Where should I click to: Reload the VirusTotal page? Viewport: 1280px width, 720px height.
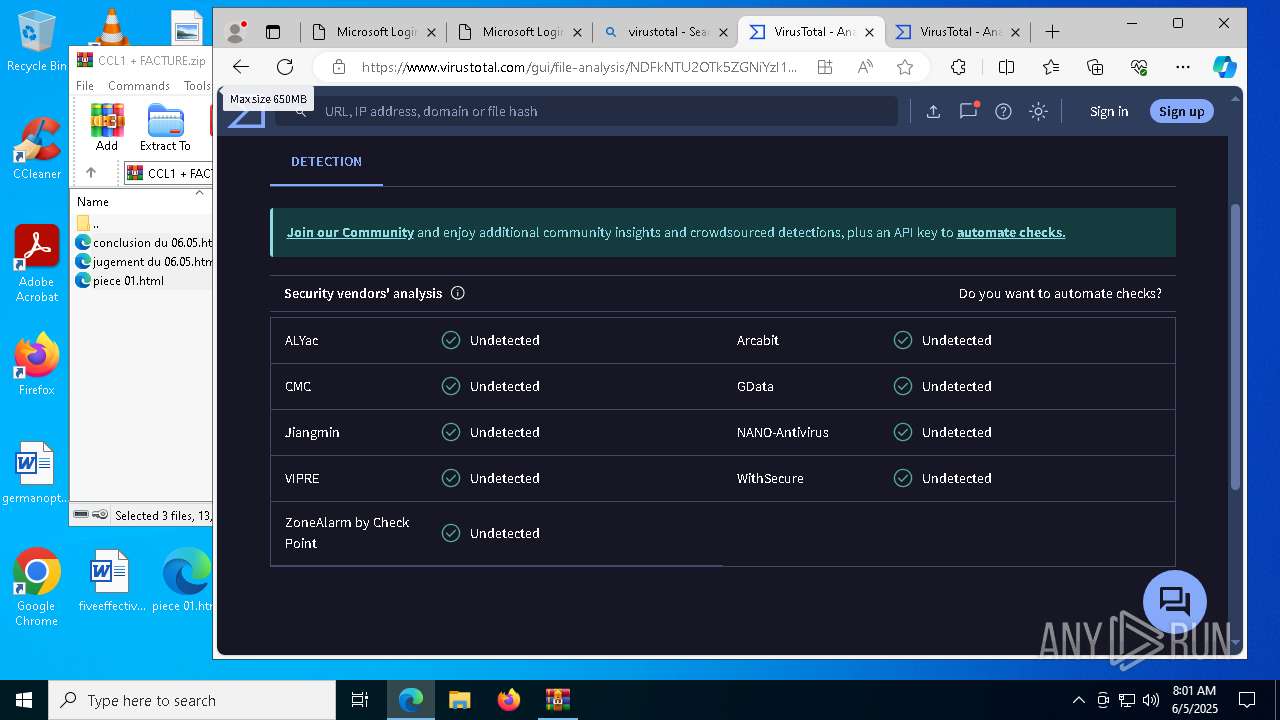[285, 67]
